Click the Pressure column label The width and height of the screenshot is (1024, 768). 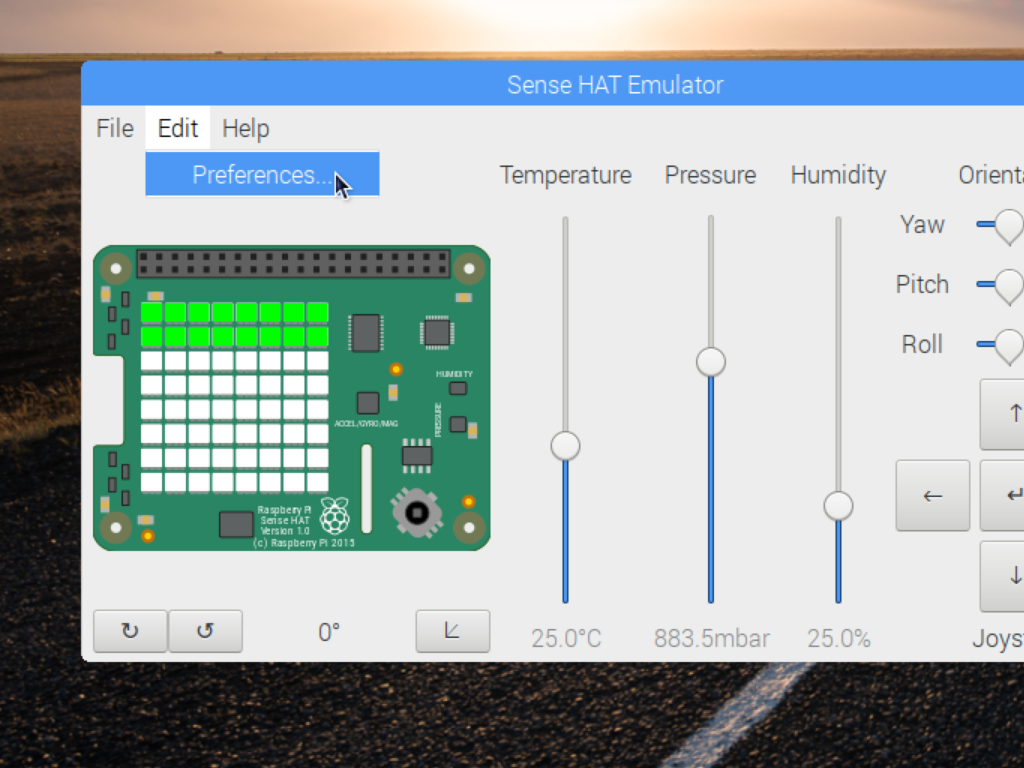tap(711, 175)
